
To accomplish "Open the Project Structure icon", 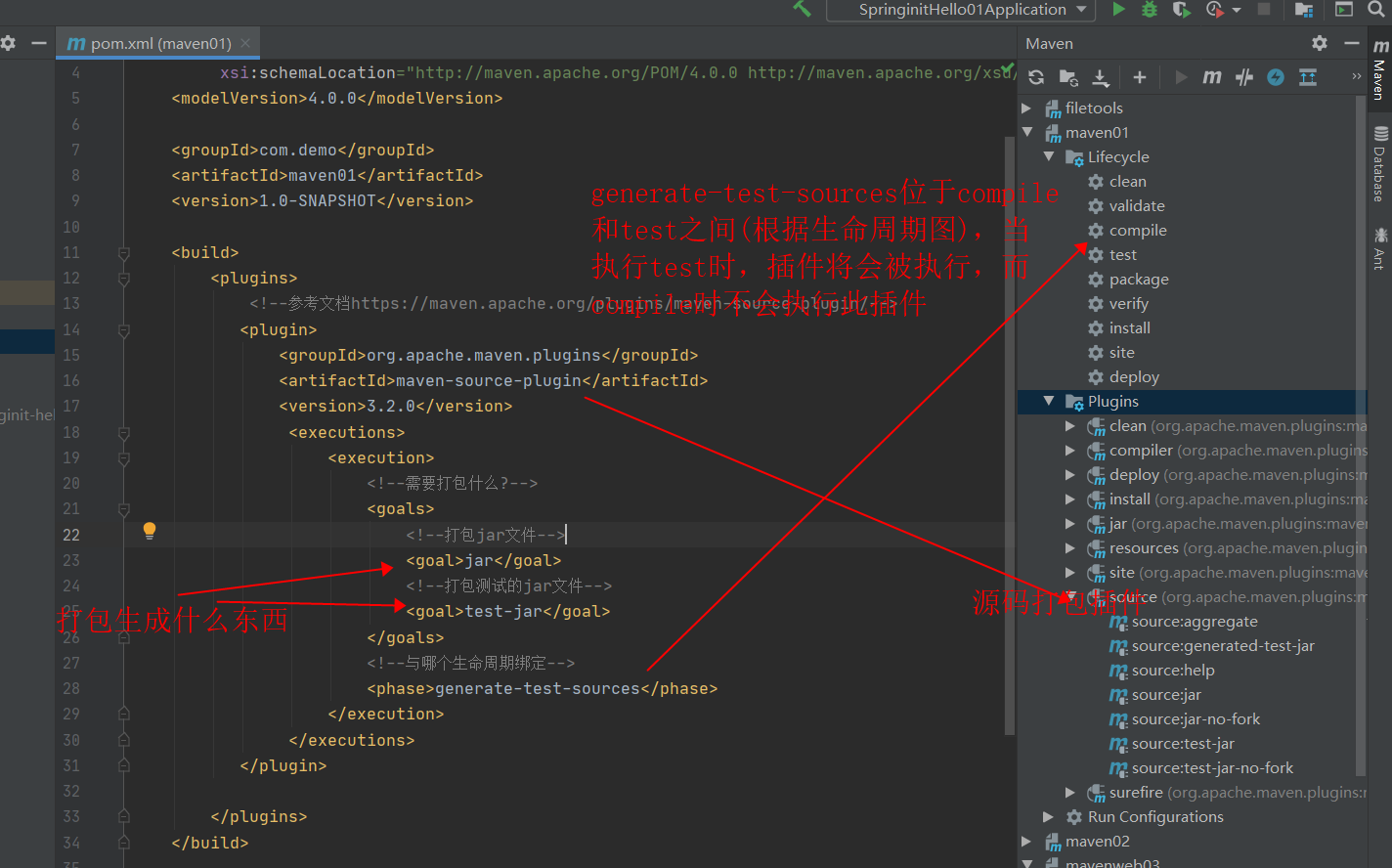I will 1303,9.
